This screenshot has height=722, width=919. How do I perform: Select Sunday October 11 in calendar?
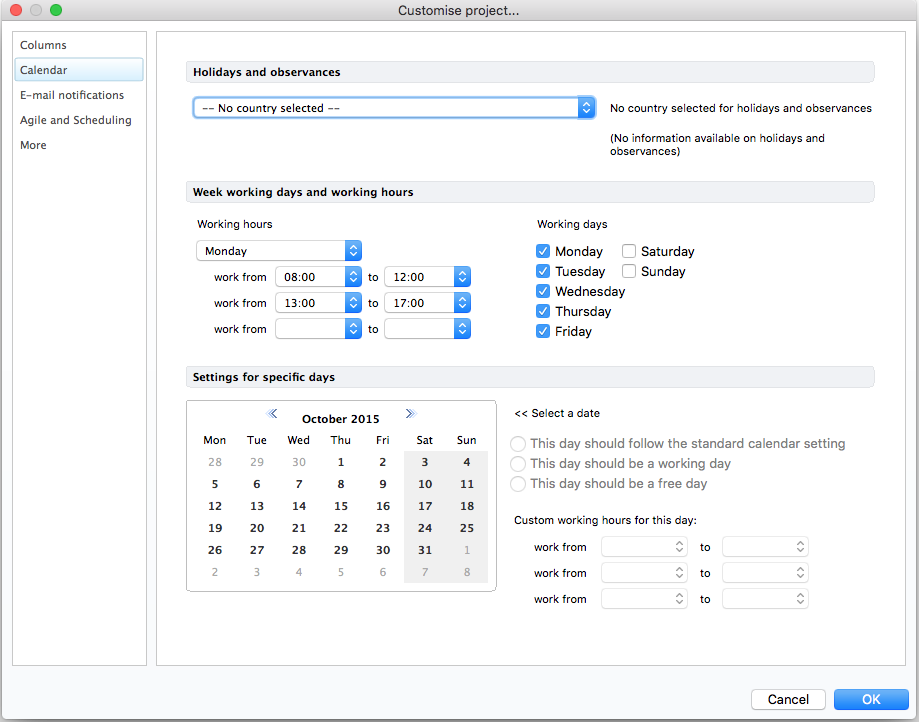click(x=467, y=484)
